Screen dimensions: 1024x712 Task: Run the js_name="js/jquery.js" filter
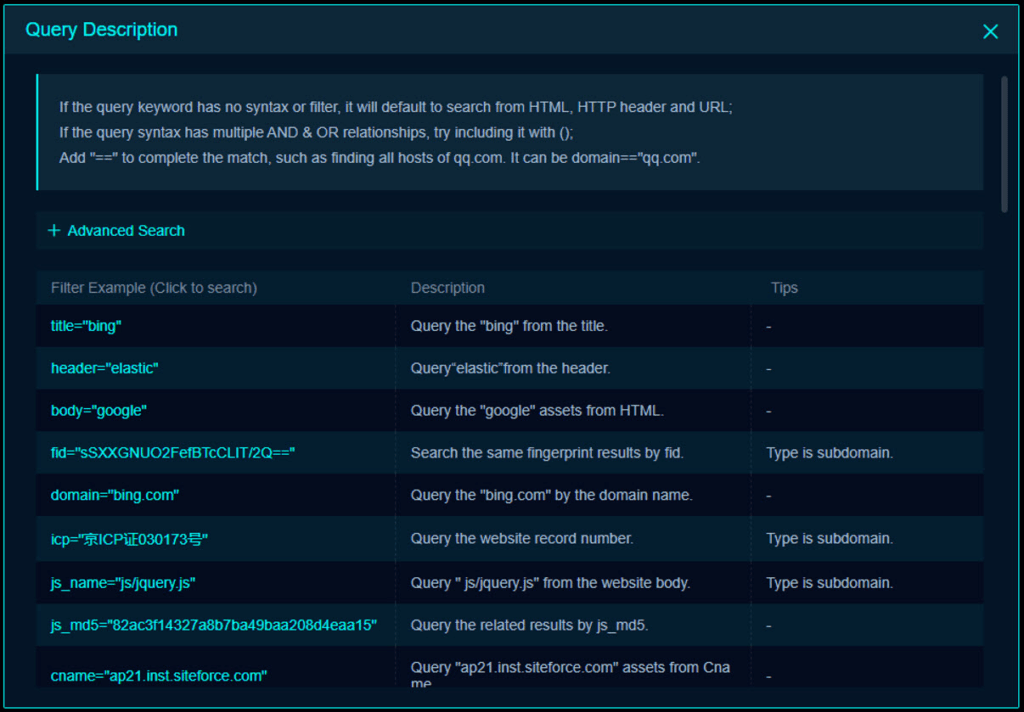(123, 583)
